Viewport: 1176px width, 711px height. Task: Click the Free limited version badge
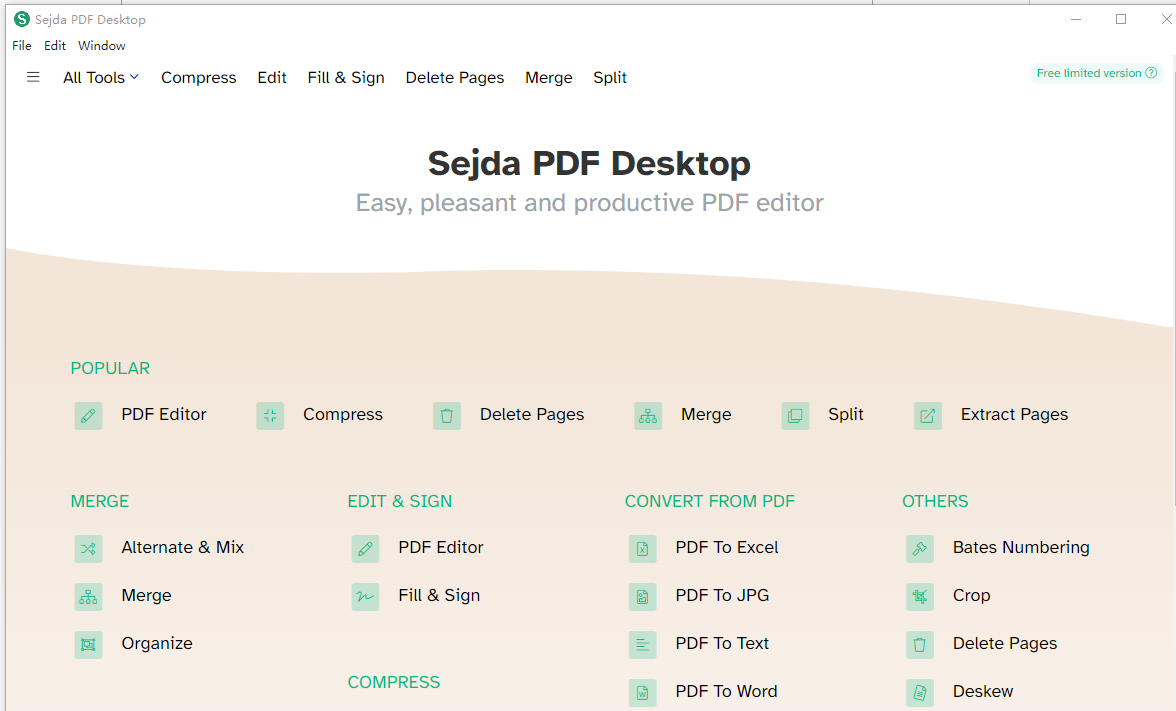tap(1096, 73)
